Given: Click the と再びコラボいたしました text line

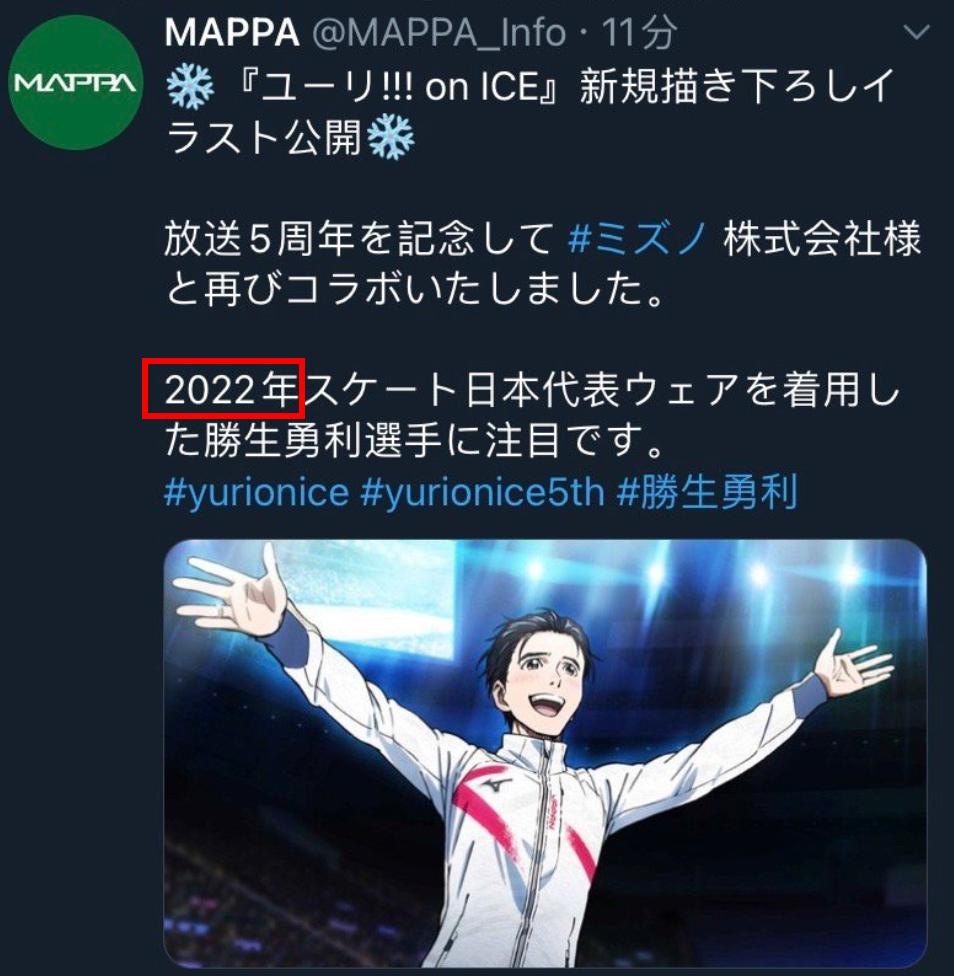Looking at the screenshot, I should pos(416,290).
